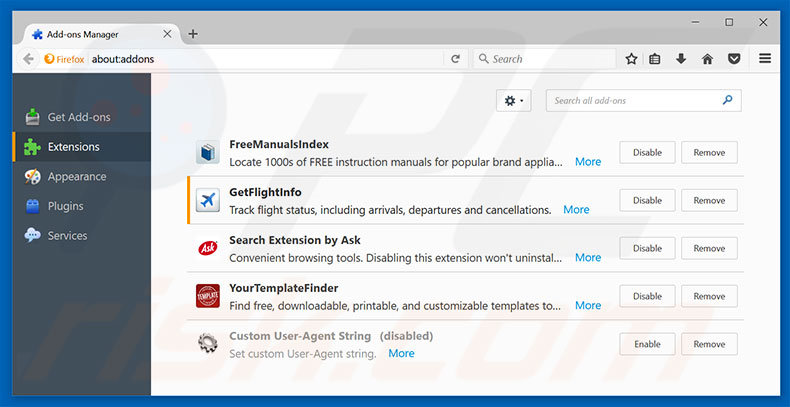Click the GetFlightInfo airplane icon
790x407 pixels.
(208, 200)
